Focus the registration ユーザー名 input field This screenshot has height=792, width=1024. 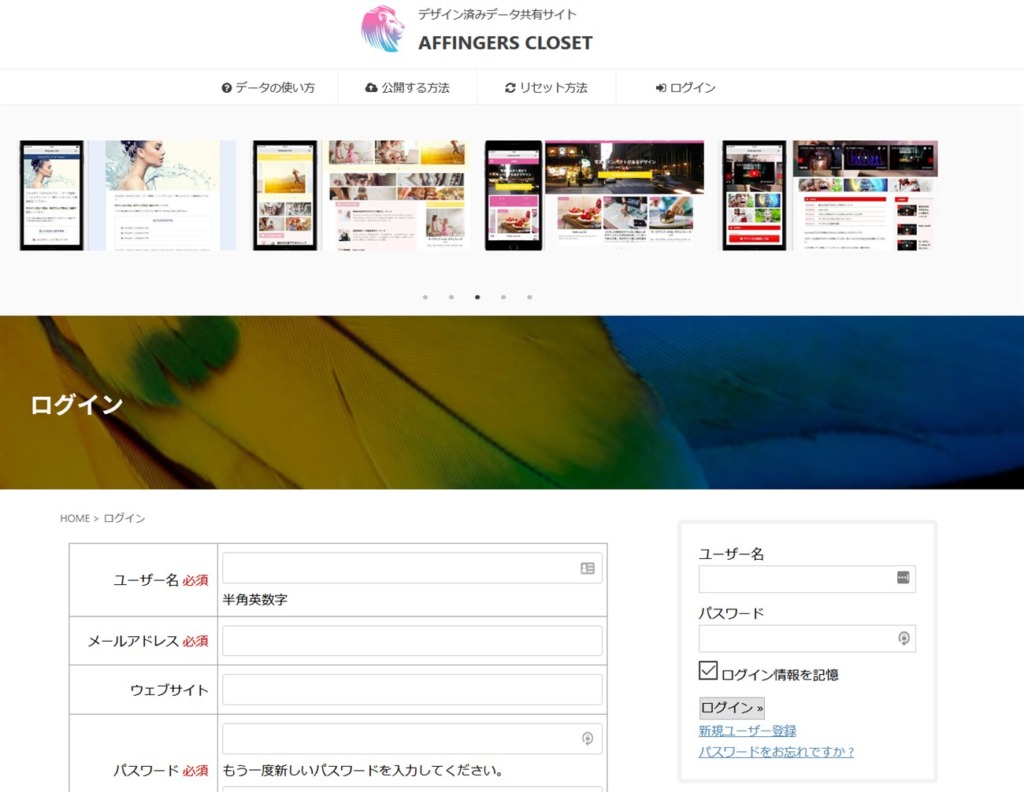(412, 568)
